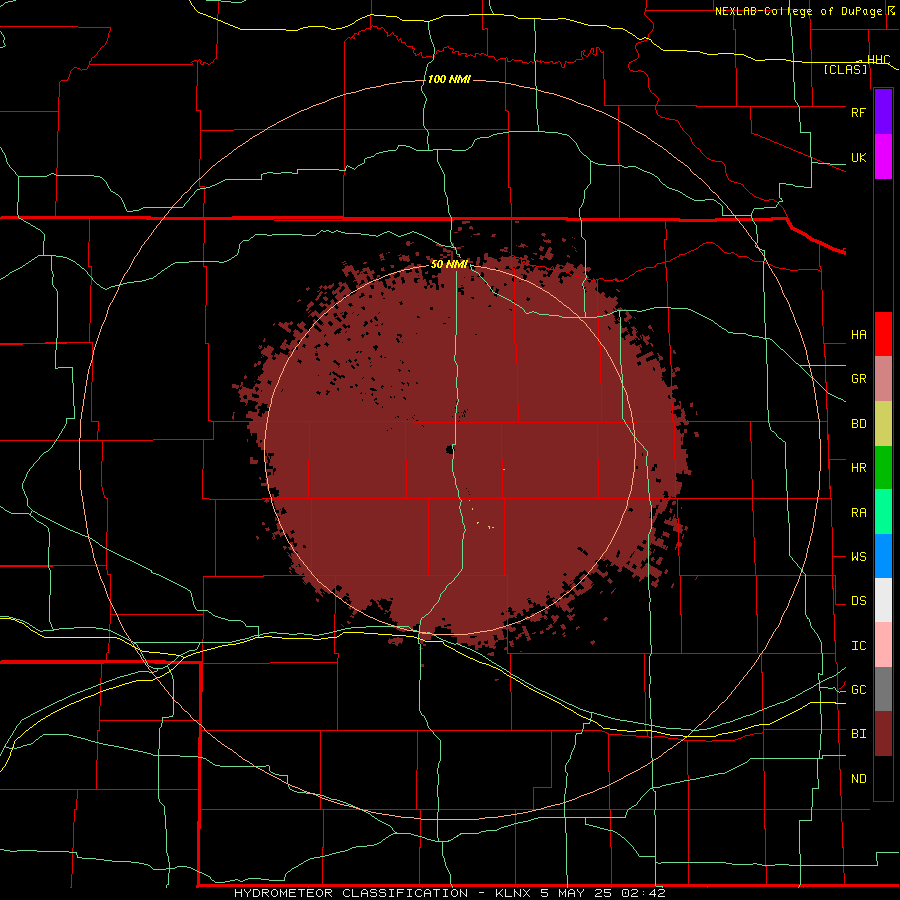Screen dimensions: 900x900
Task: Click the GC gray legend swatch
Action: coord(883,689)
